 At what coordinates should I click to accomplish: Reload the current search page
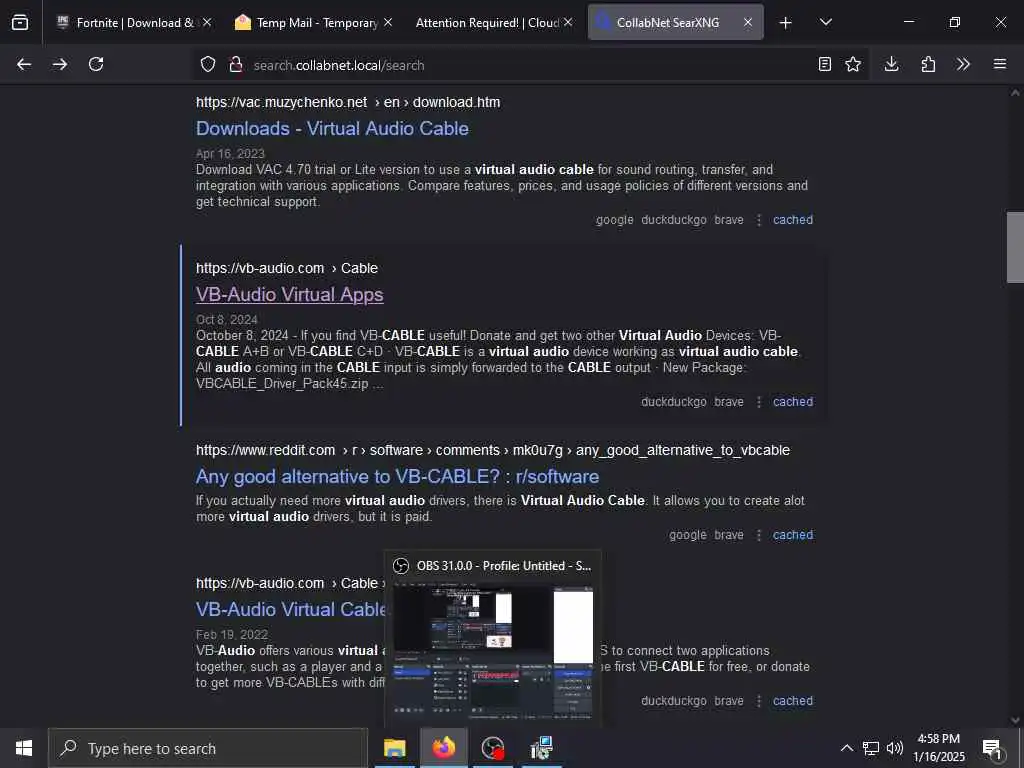pyautogui.click(x=96, y=64)
